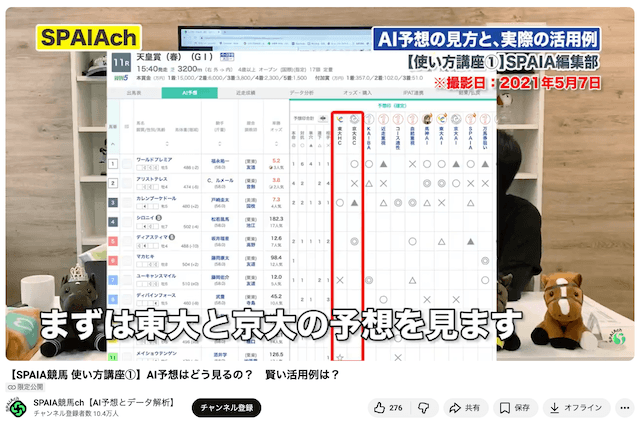The height and width of the screenshot is (423, 640).
Task: Click the チャンネル登録者数 10.4万人 text
Action: click(76, 414)
